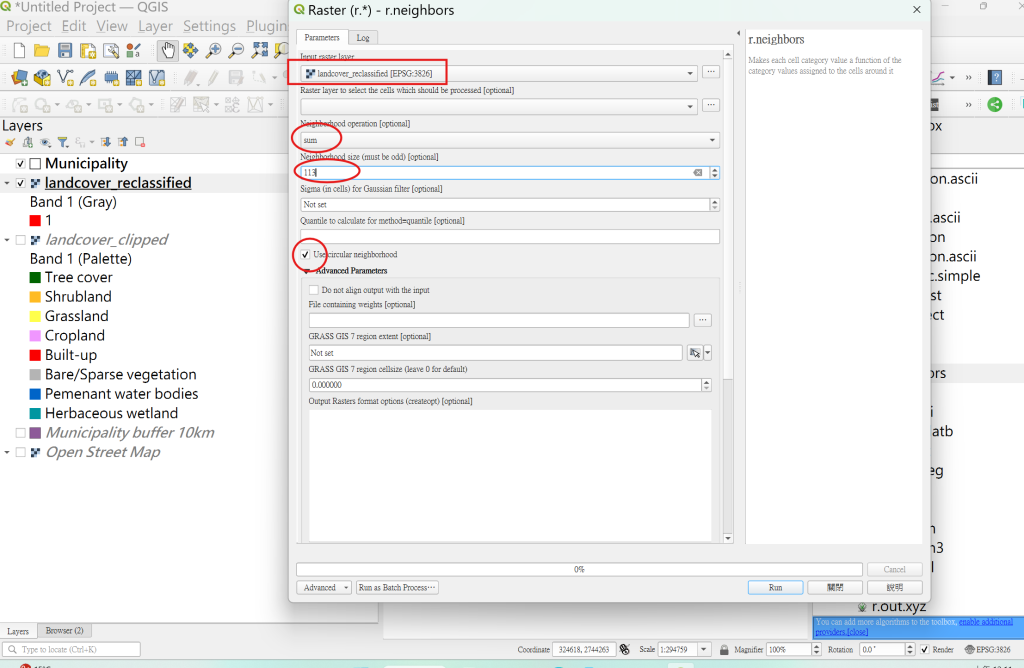Image resolution: width=1024 pixels, height=668 pixels.
Task: Save project using the floppy disk icon
Action: [x=65, y=50]
